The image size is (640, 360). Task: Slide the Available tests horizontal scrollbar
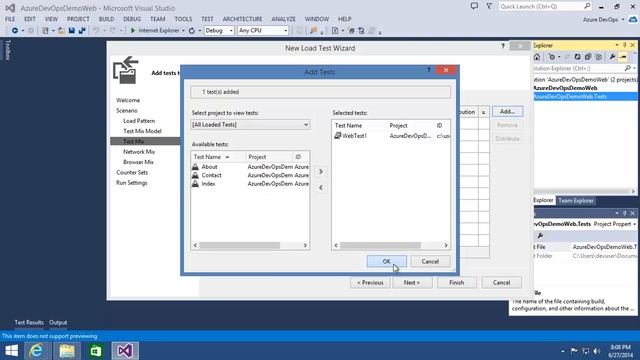pos(240,245)
